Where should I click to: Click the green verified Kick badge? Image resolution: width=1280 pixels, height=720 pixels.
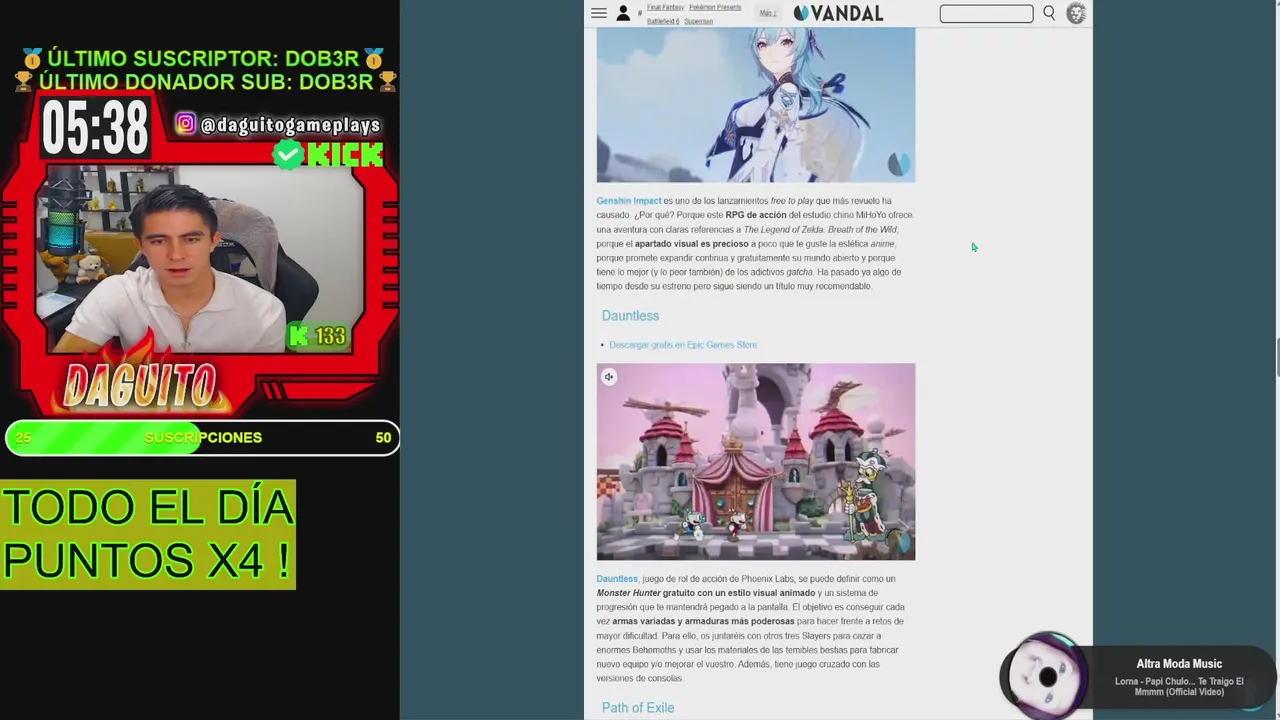click(288, 154)
